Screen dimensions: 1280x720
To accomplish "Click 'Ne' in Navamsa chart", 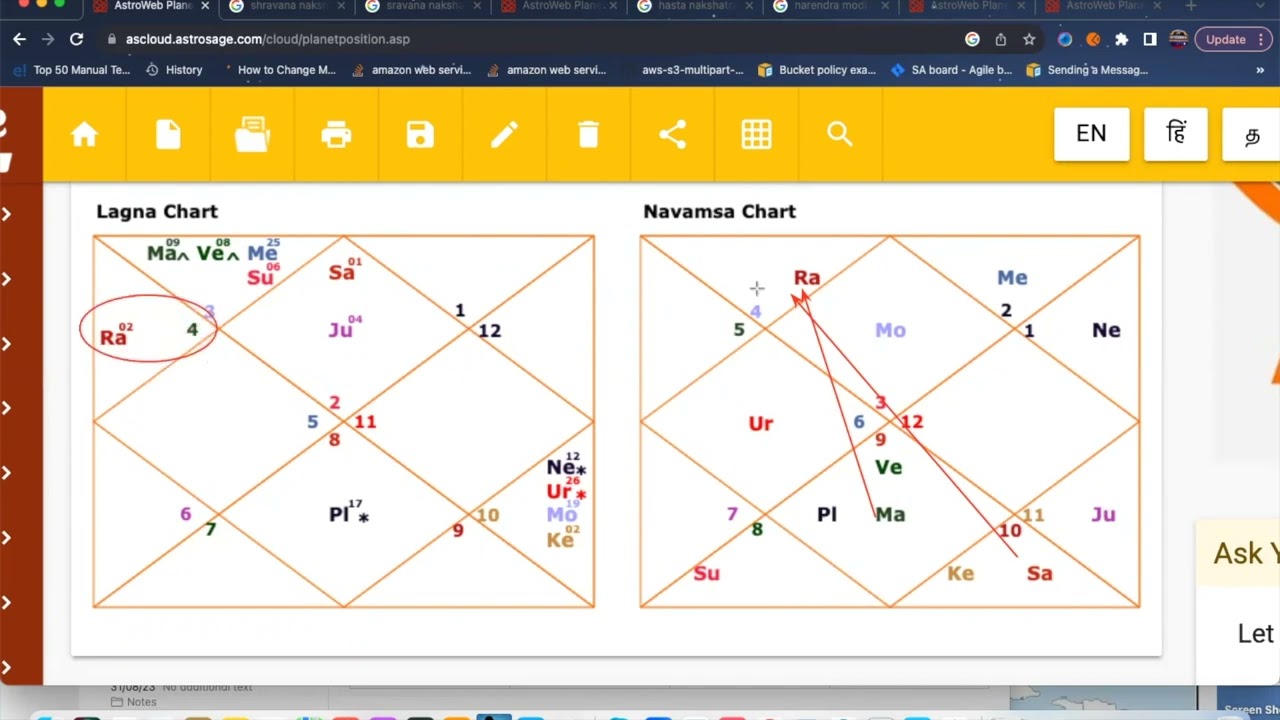I will [x=1106, y=330].
